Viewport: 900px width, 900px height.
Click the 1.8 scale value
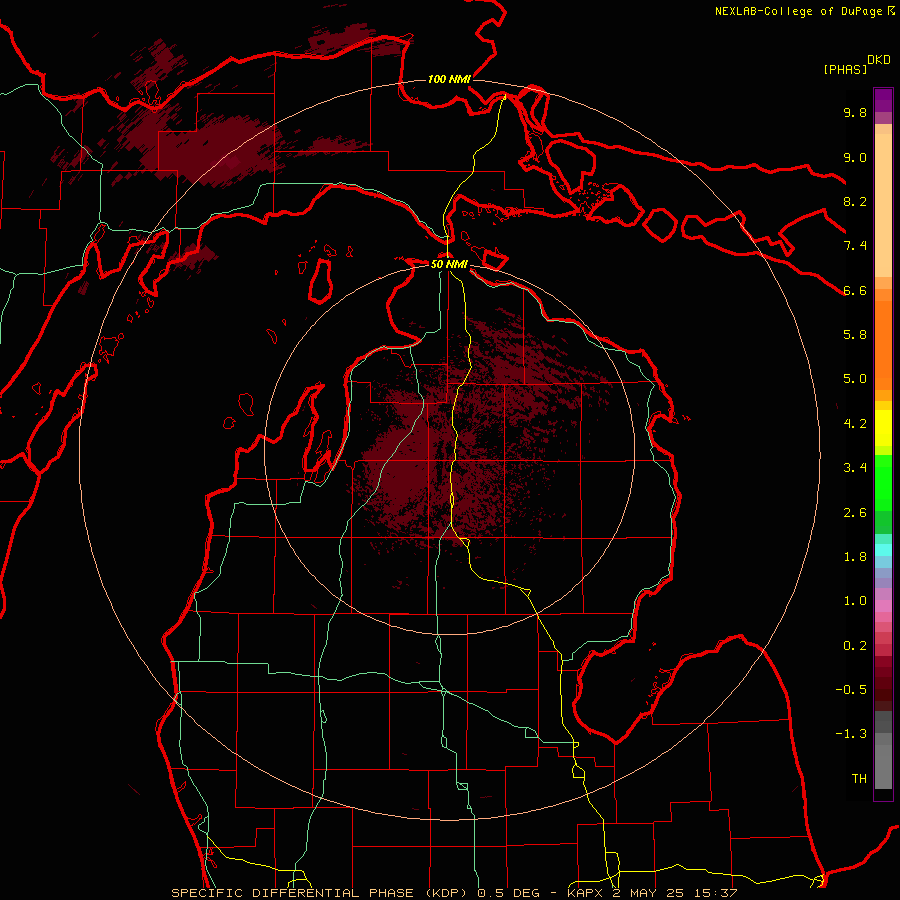click(x=855, y=557)
